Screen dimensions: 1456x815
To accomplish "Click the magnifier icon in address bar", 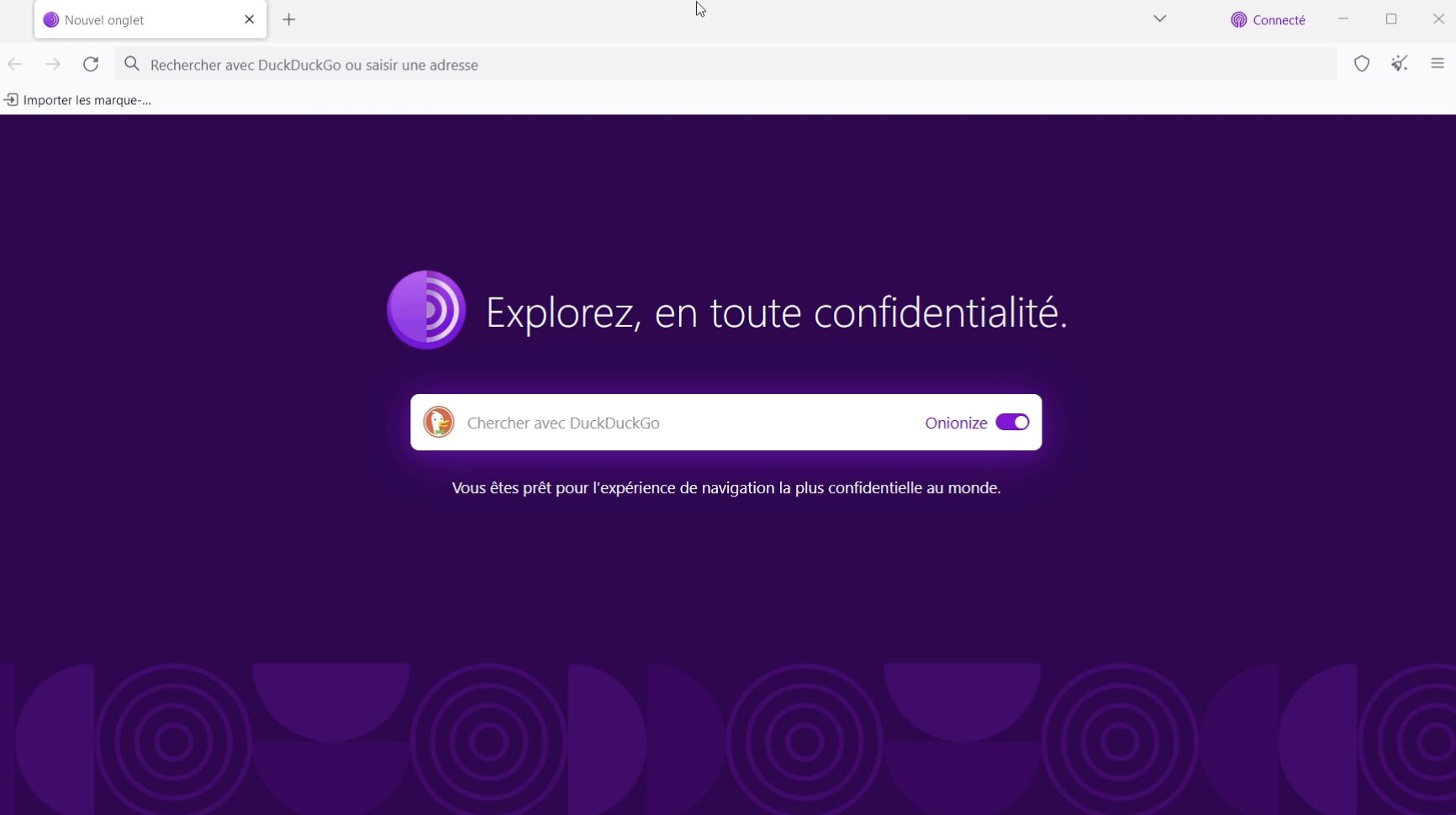I will pos(132,64).
